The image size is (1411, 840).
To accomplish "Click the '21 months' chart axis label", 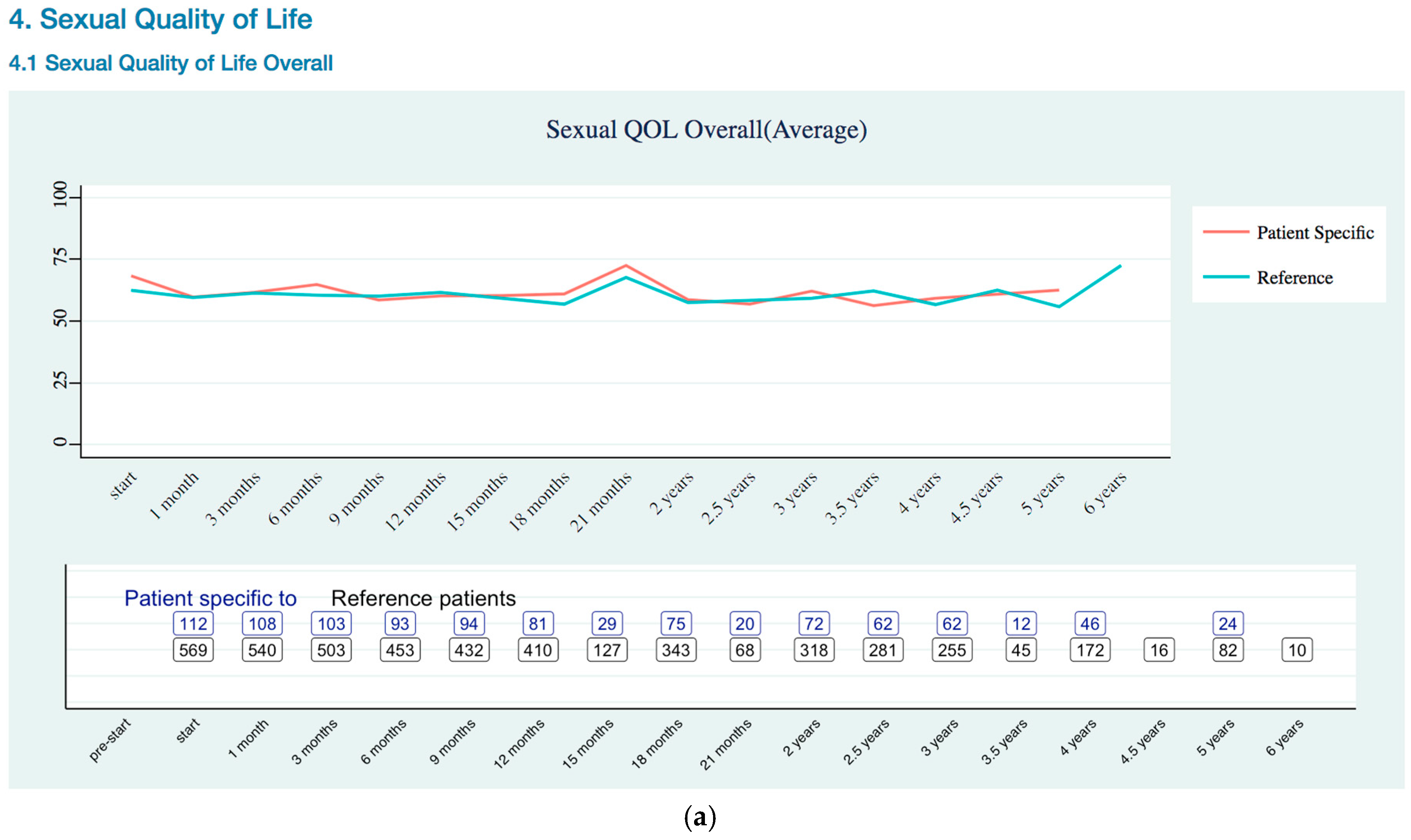I will 601,502.
